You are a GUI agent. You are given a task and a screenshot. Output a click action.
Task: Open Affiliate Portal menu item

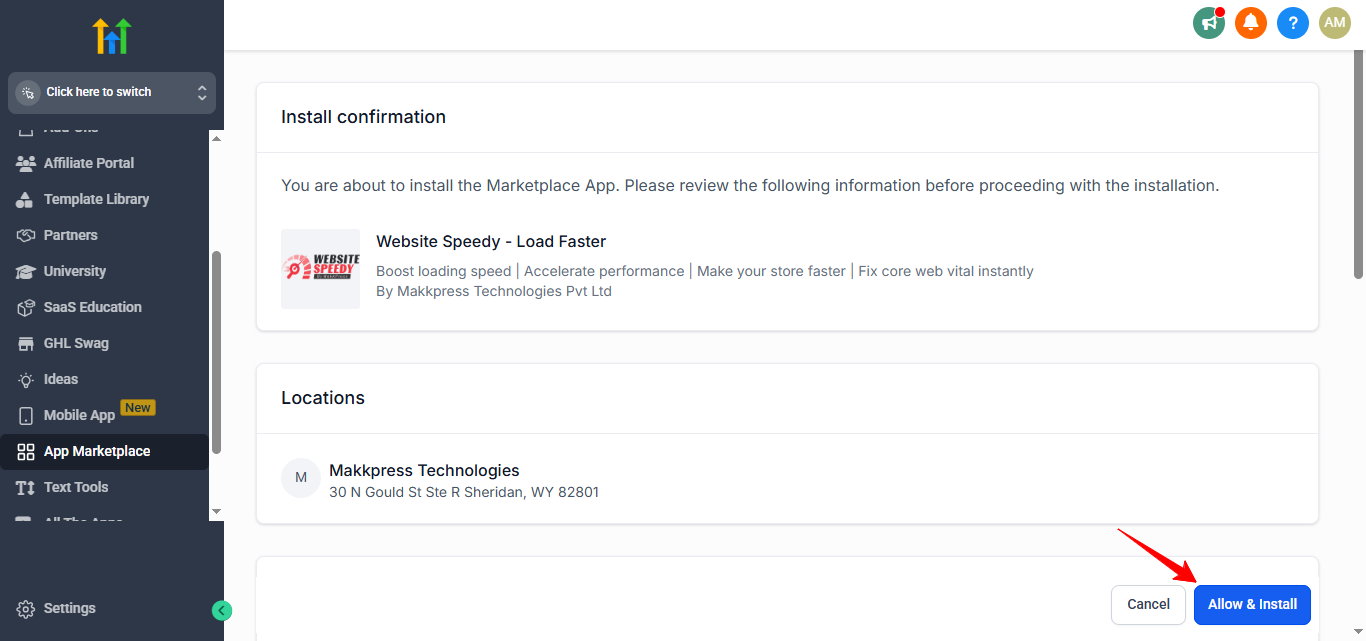pos(104,163)
